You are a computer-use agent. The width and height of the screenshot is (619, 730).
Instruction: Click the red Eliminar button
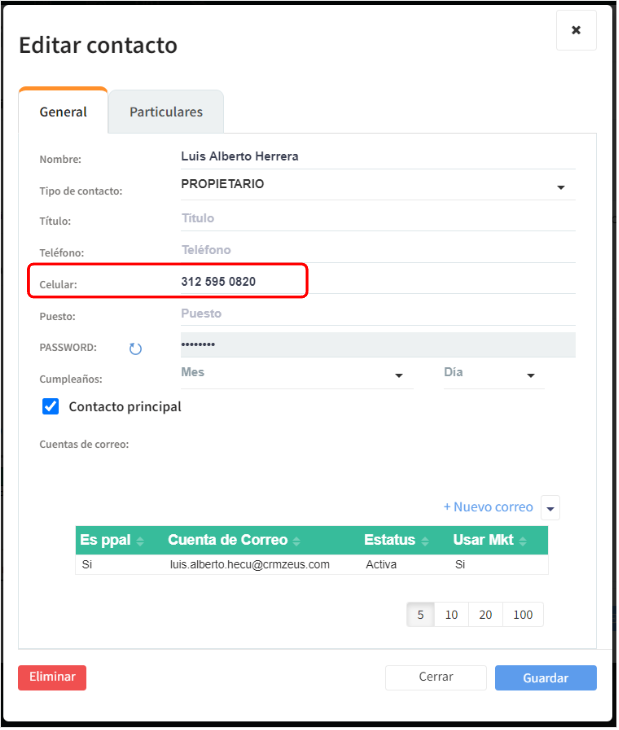(x=52, y=677)
